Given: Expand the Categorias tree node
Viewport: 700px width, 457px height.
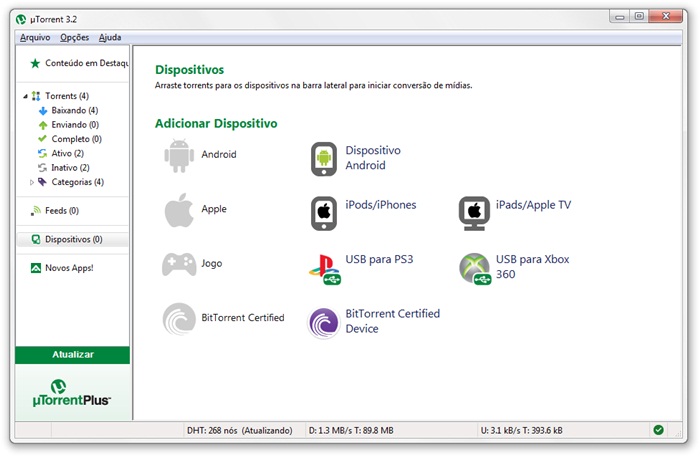Looking at the screenshot, I should (x=32, y=182).
